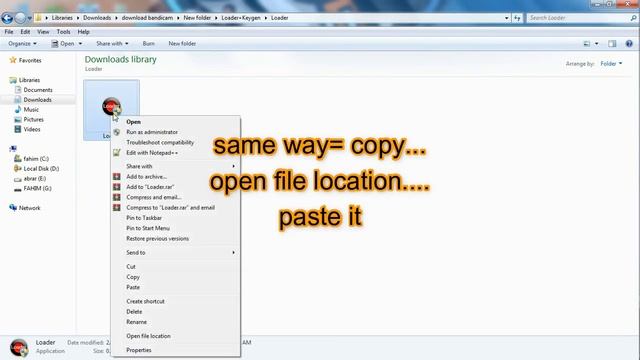Image resolution: width=640 pixels, height=360 pixels.
Task: Open the File menu
Action: click(9, 32)
